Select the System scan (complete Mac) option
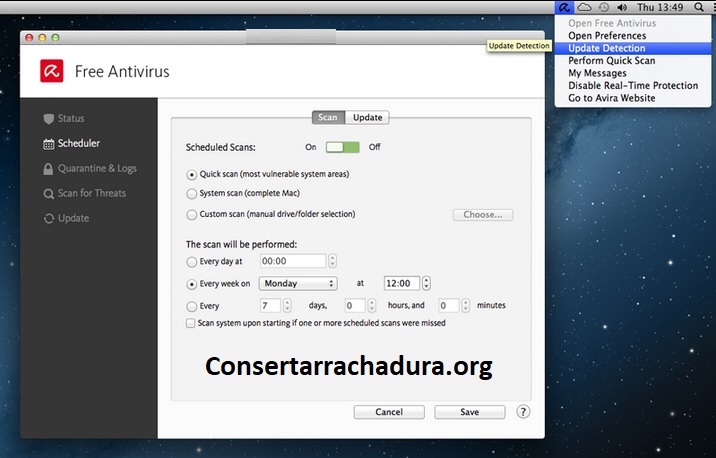 (x=192, y=194)
